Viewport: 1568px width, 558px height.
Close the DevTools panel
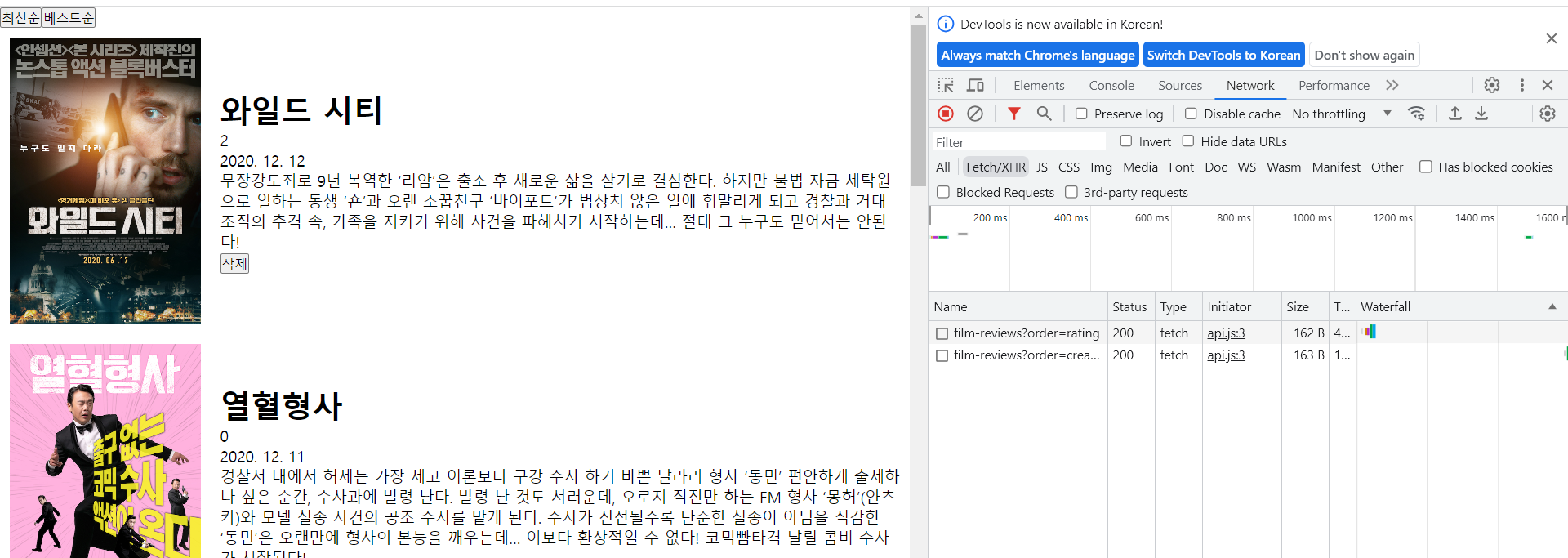click(x=1548, y=85)
